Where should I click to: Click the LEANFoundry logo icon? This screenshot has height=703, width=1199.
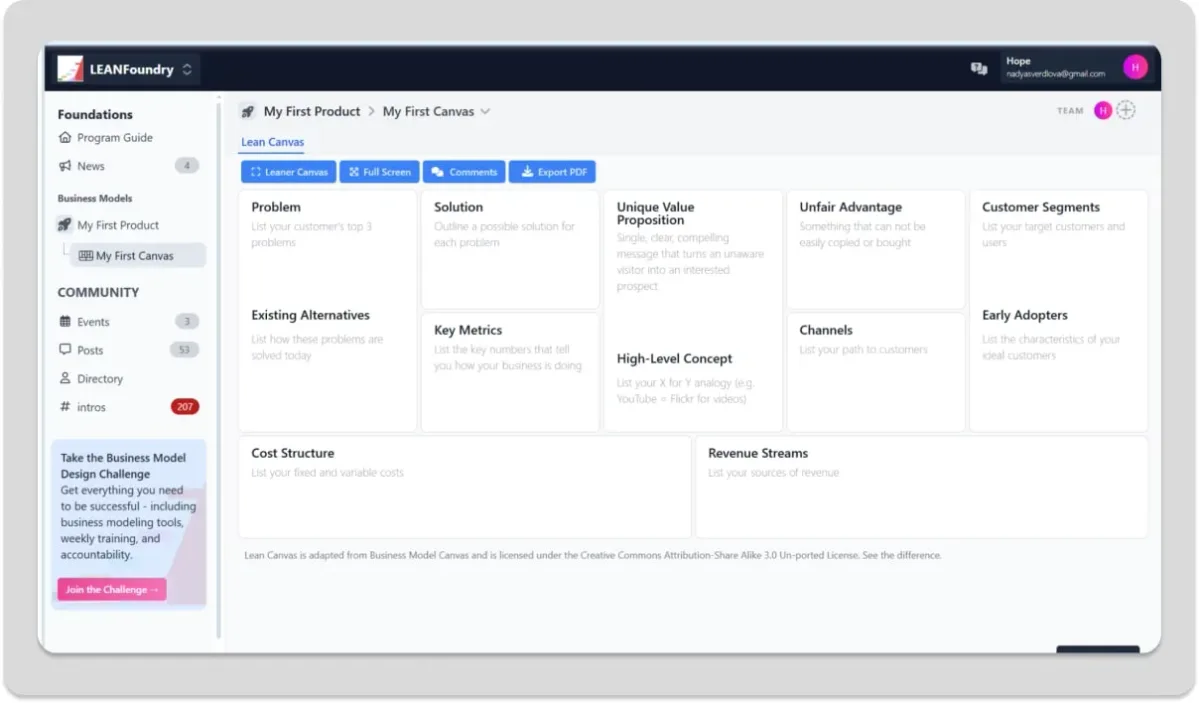tap(70, 69)
